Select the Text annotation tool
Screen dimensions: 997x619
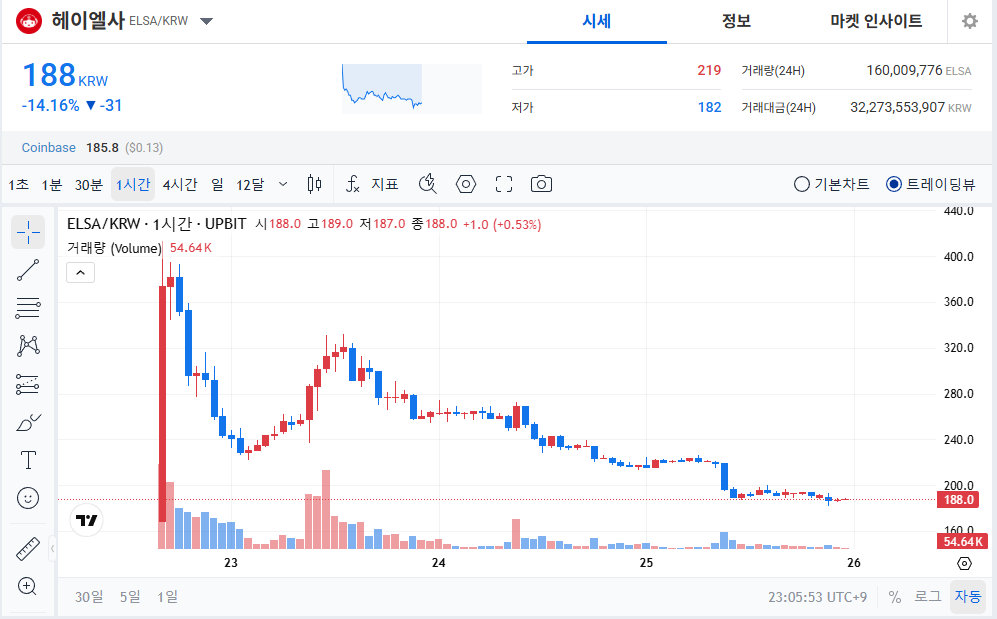(28, 460)
